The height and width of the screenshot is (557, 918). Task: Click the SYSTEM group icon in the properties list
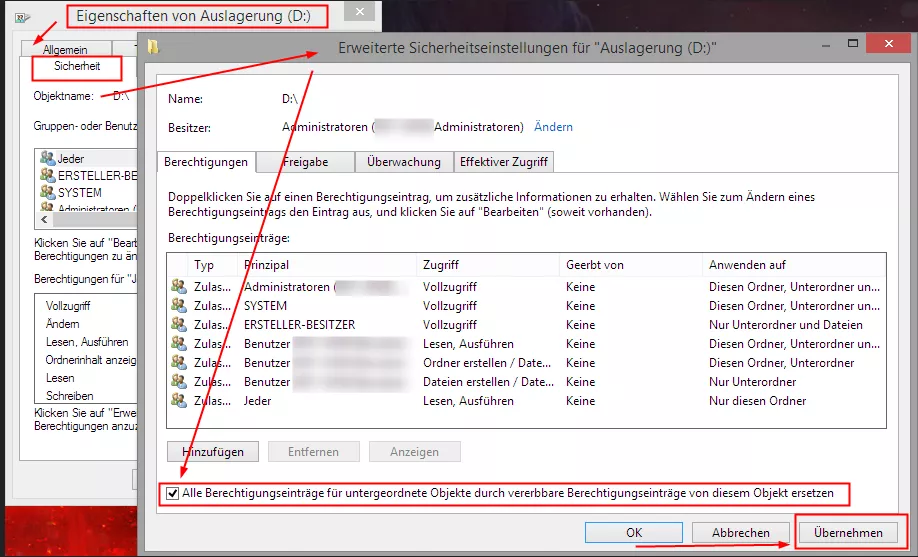[x=47, y=192]
